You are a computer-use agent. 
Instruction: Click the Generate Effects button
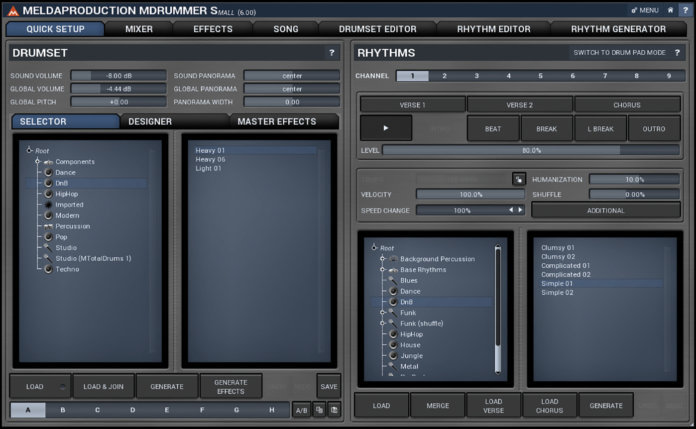tap(231, 386)
